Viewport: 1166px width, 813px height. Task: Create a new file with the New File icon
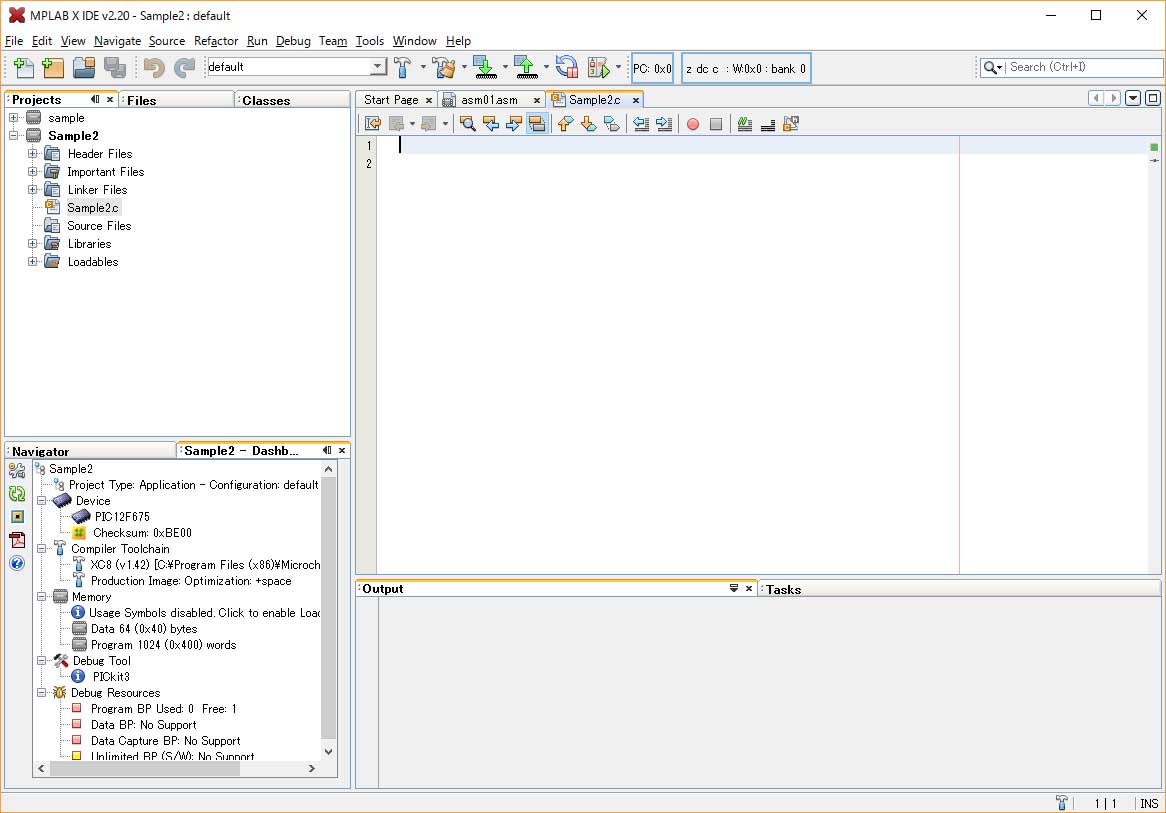pos(23,68)
